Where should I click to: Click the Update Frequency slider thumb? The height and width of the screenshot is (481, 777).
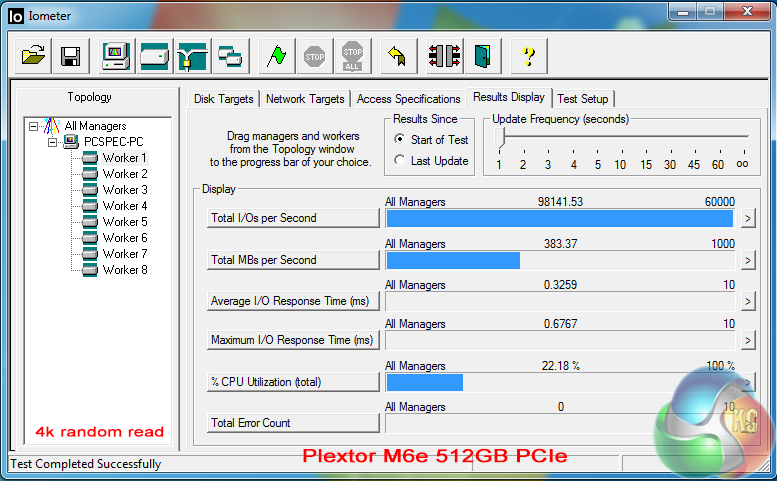tap(500, 137)
